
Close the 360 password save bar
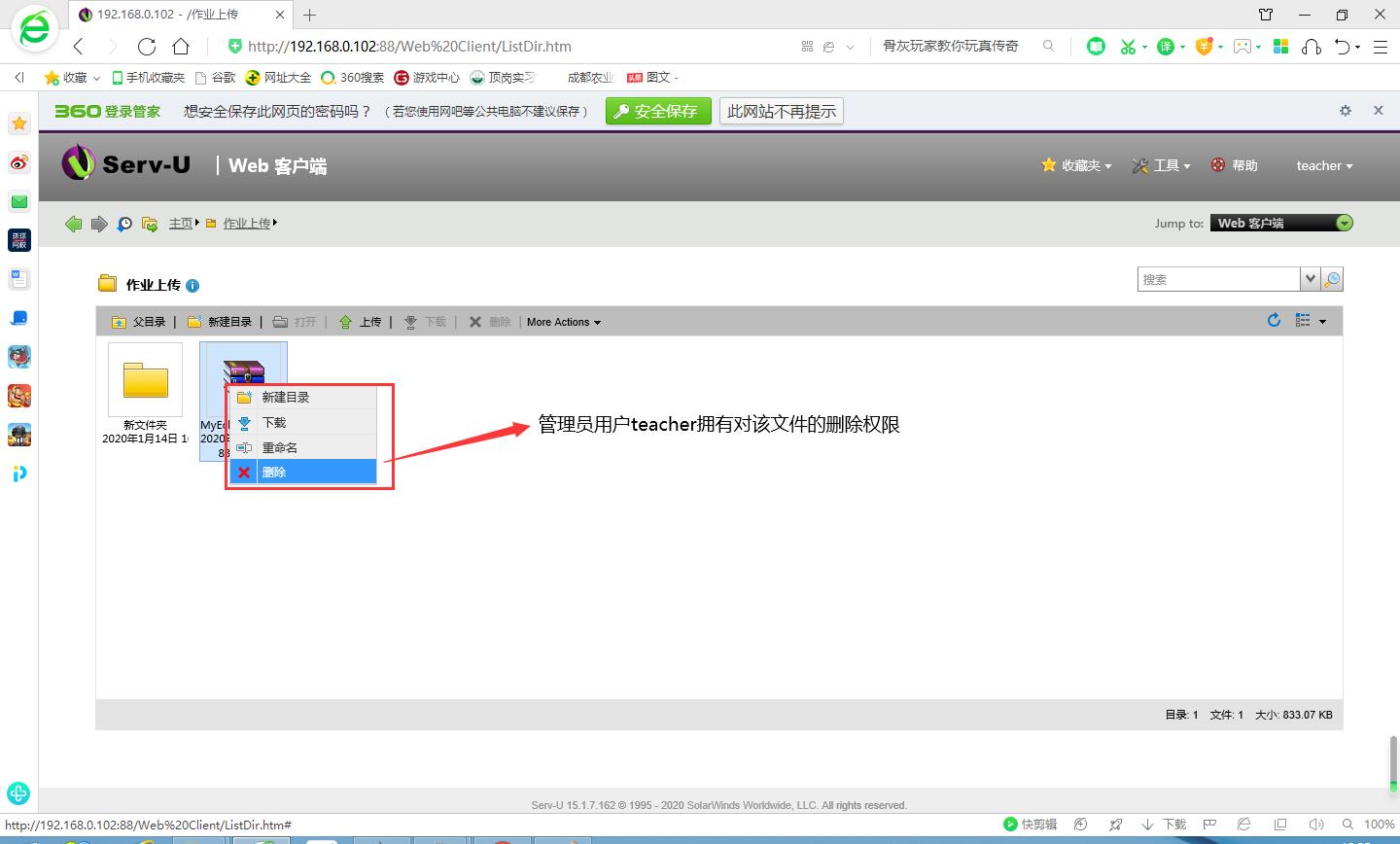1378,111
